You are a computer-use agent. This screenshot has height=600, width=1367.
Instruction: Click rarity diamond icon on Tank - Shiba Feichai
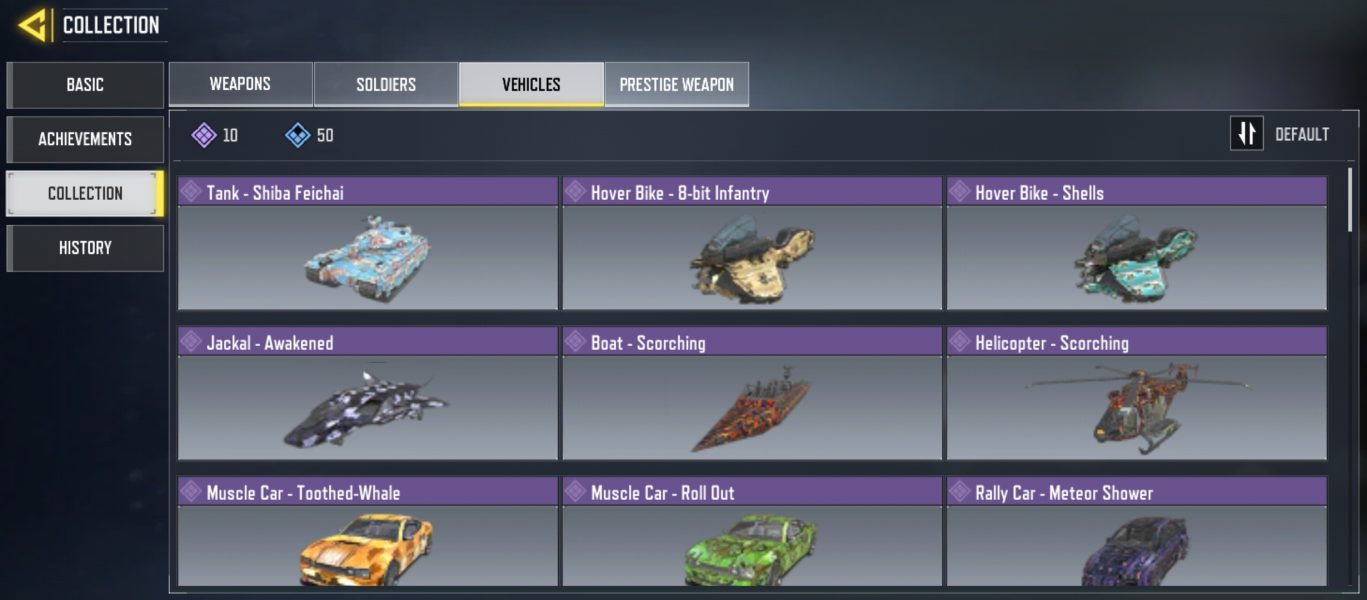tap(191, 192)
